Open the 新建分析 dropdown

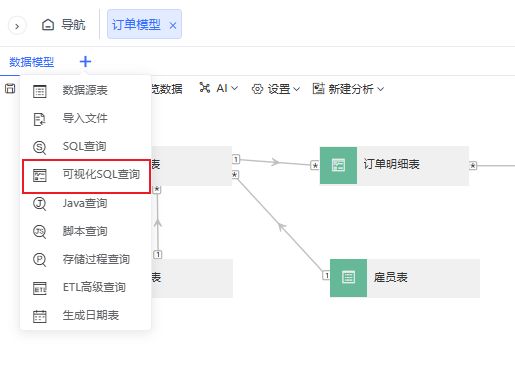(348, 89)
